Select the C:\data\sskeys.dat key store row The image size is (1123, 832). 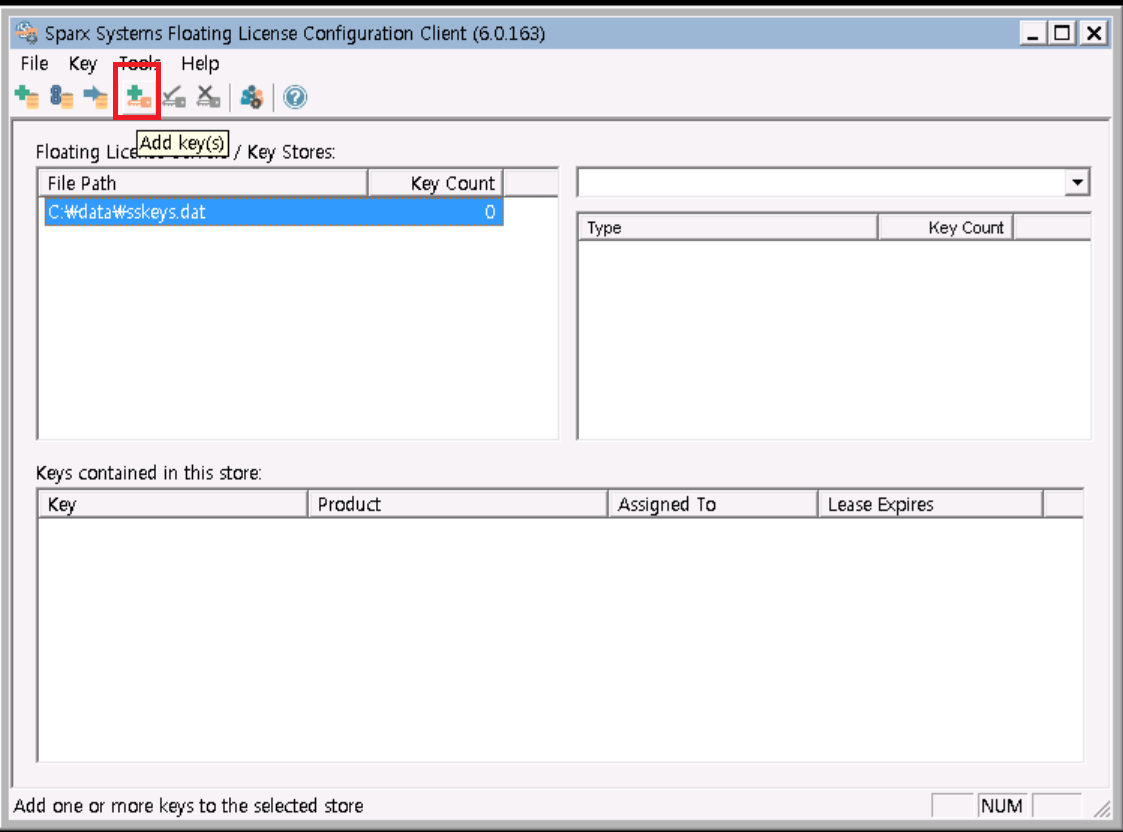(x=274, y=212)
